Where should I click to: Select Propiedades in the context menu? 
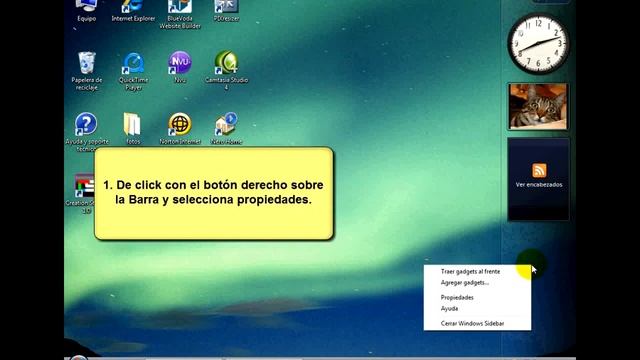tap(457, 298)
